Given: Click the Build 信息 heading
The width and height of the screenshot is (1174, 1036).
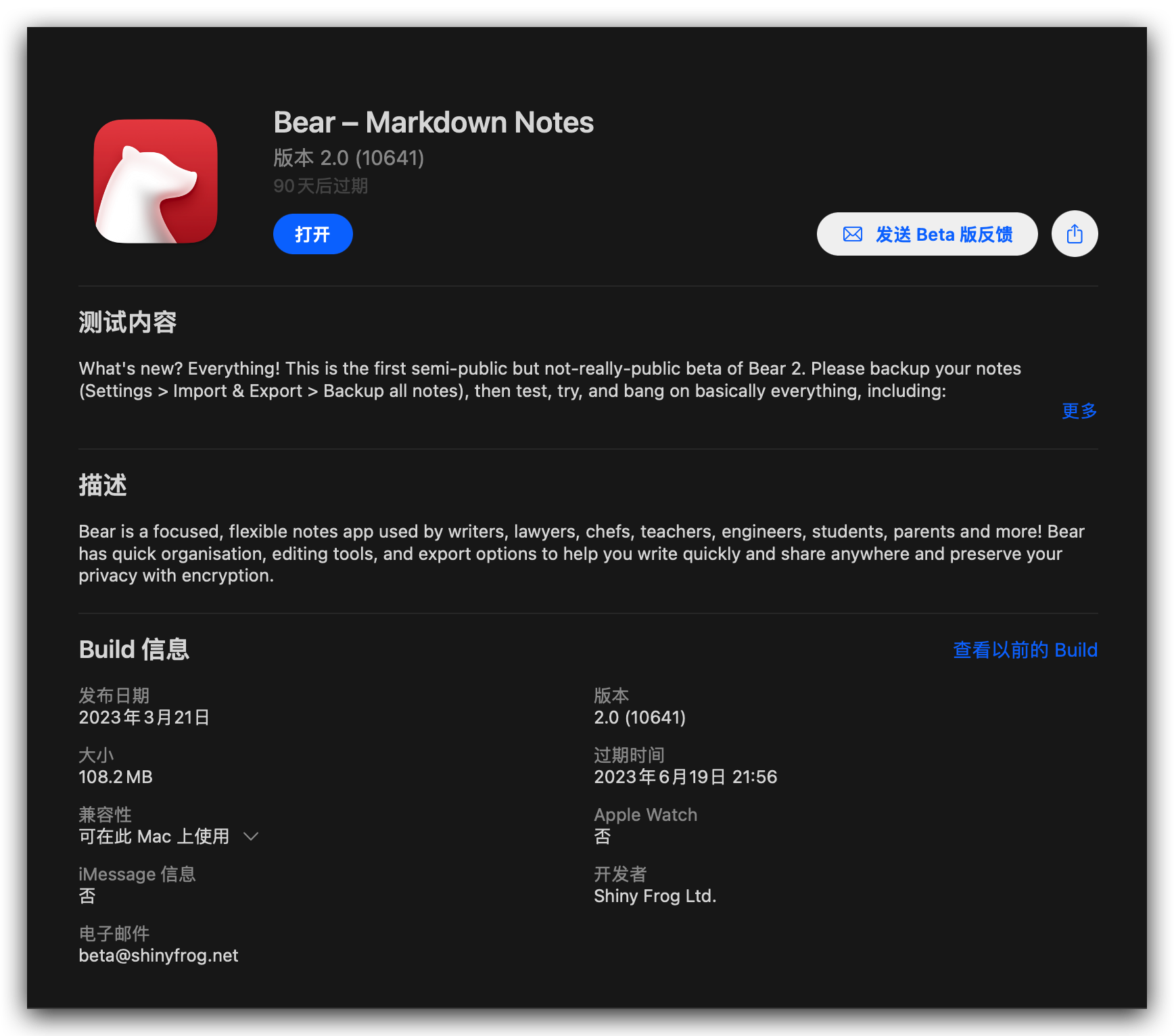Looking at the screenshot, I should 134,649.
